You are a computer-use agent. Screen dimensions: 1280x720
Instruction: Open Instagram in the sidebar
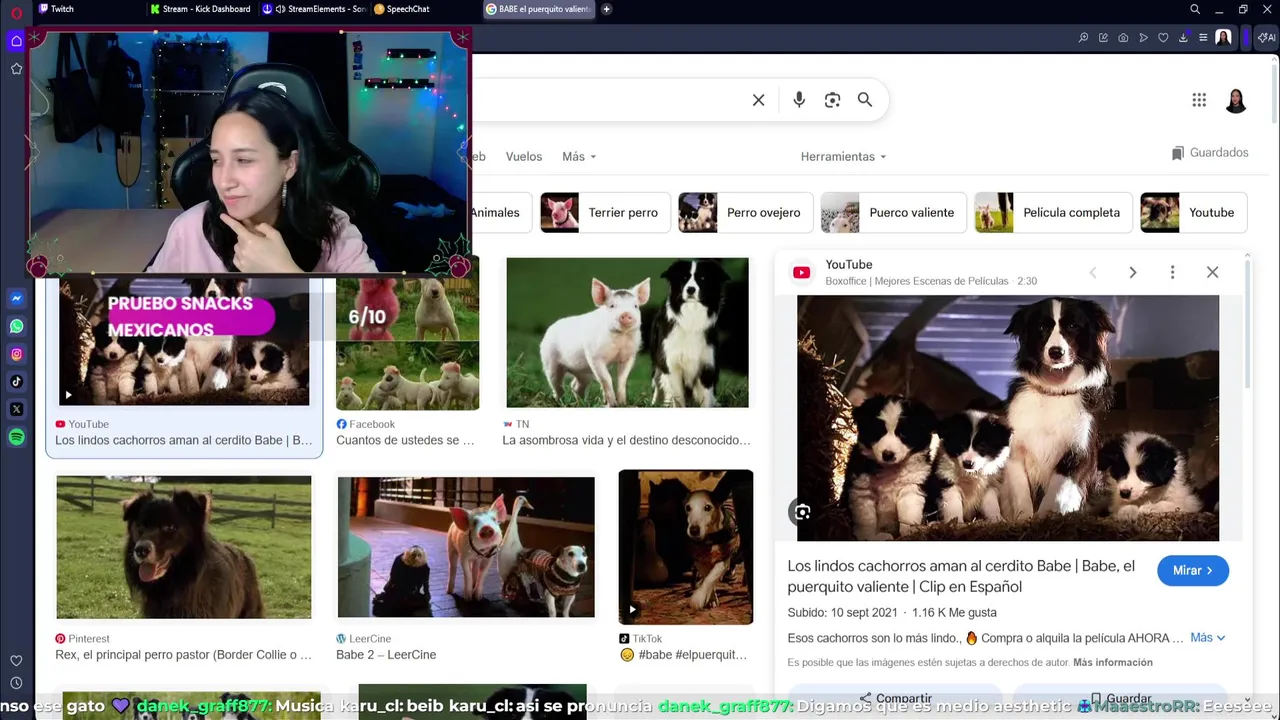click(16, 354)
